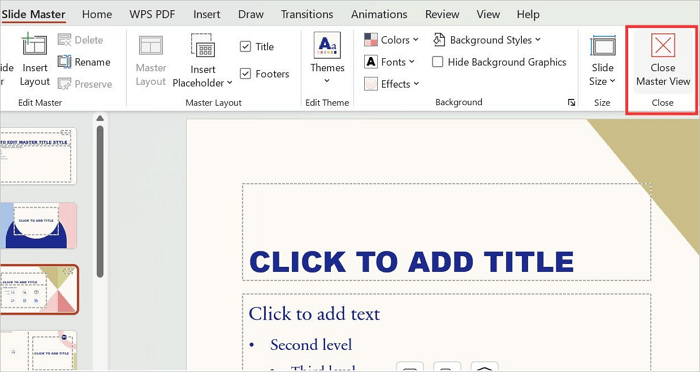Expand the Colors dropdown arrow
Viewport: 700px width, 372px height.
tap(416, 40)
